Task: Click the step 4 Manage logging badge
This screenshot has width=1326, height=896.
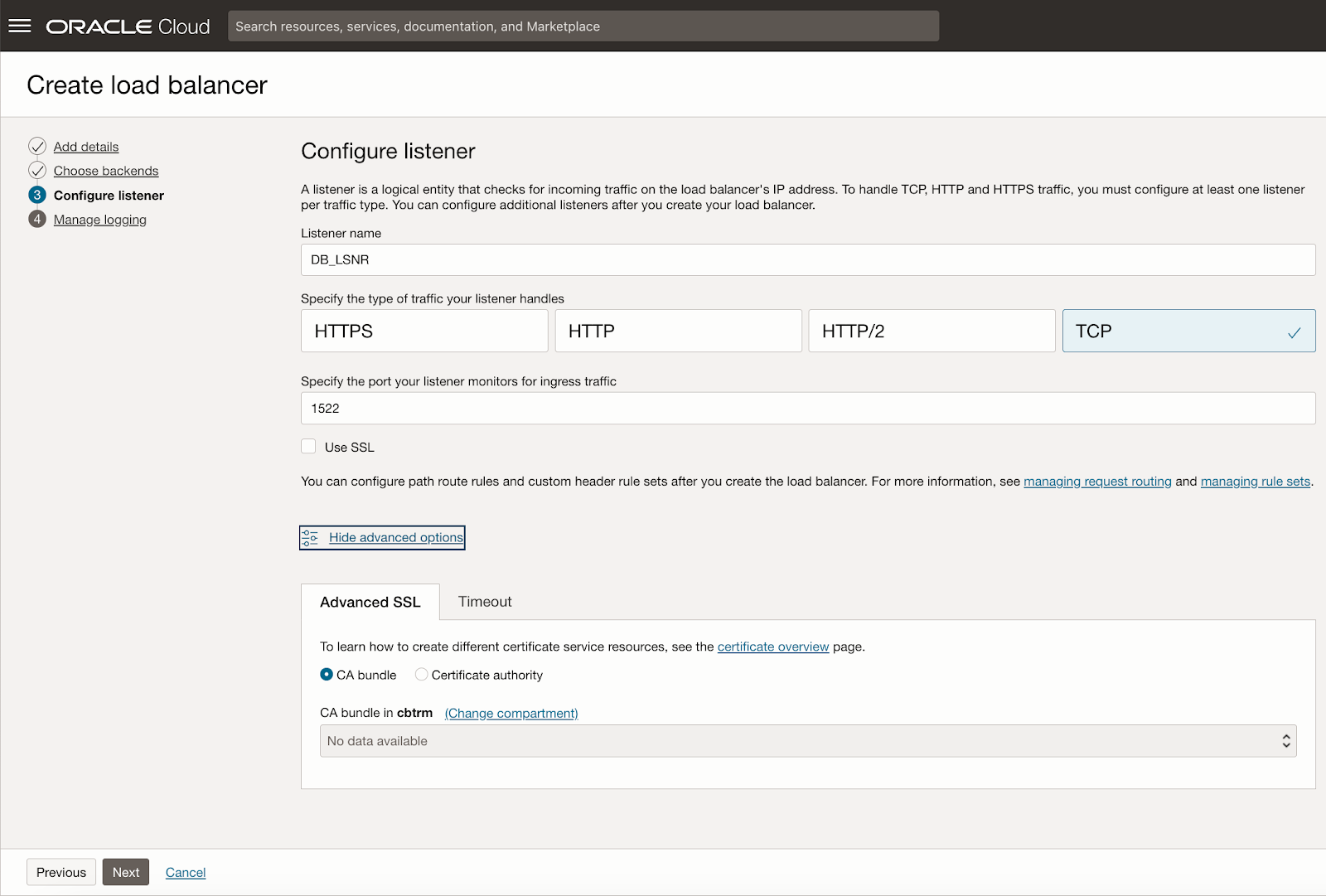Action: point(37,219)
